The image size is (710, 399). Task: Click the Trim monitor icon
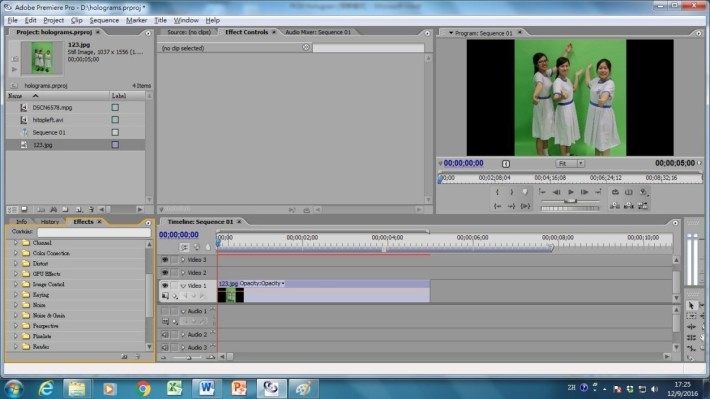tap(643, 206)
